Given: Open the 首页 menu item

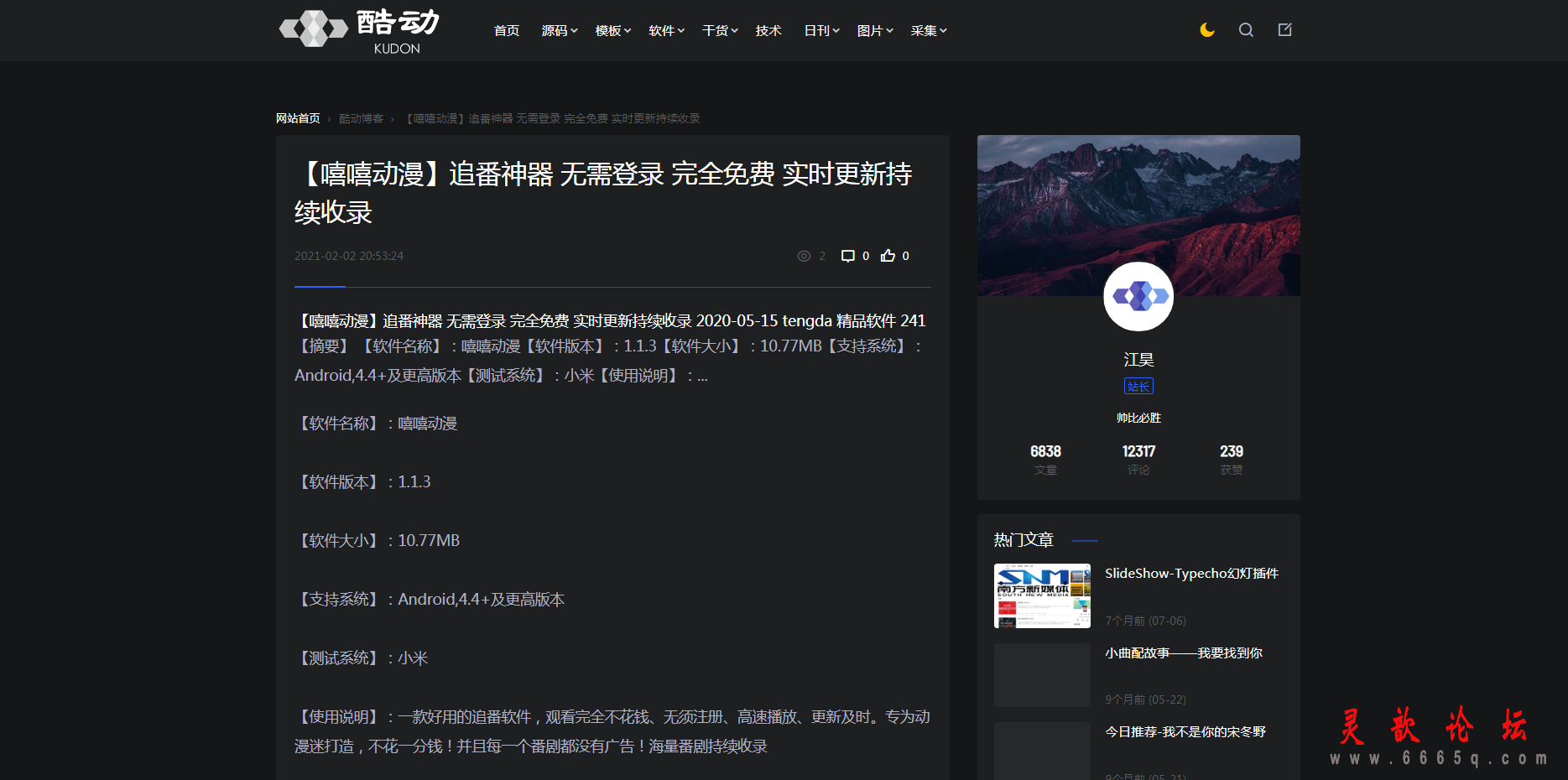Looking at the screenshot, I should [506, 31].
